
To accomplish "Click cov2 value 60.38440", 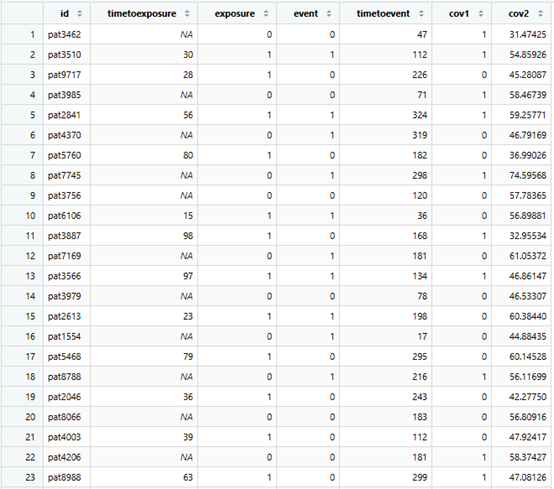I will [528, 317].
